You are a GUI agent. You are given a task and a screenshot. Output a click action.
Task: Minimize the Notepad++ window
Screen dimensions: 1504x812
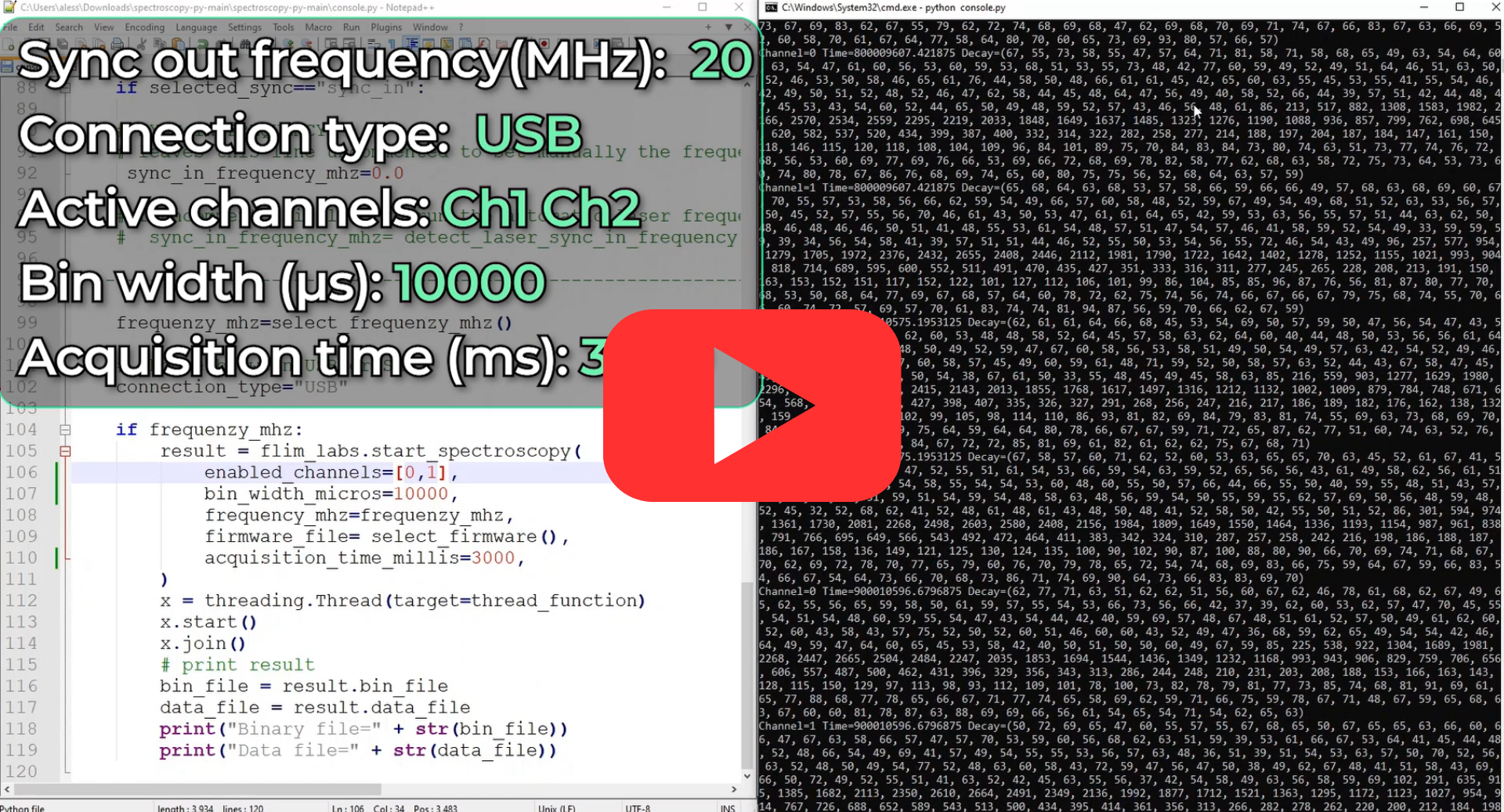(667, 7)
